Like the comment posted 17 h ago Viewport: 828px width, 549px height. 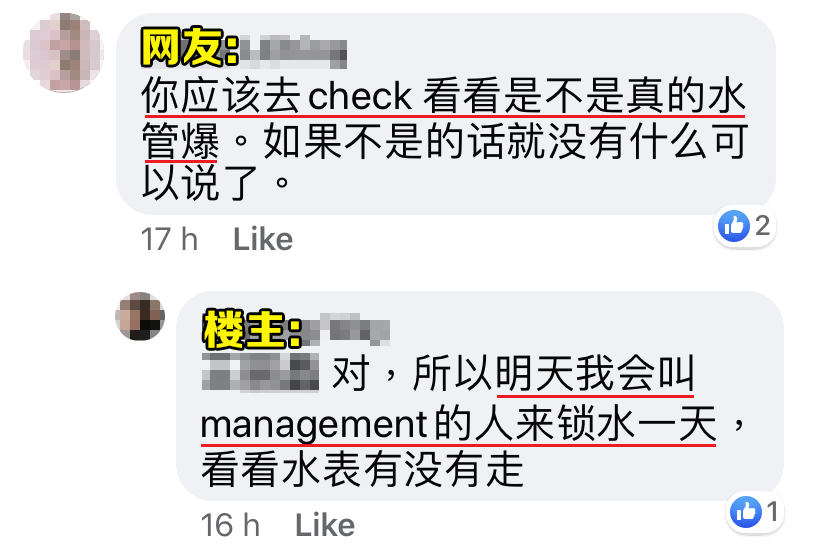263,240
